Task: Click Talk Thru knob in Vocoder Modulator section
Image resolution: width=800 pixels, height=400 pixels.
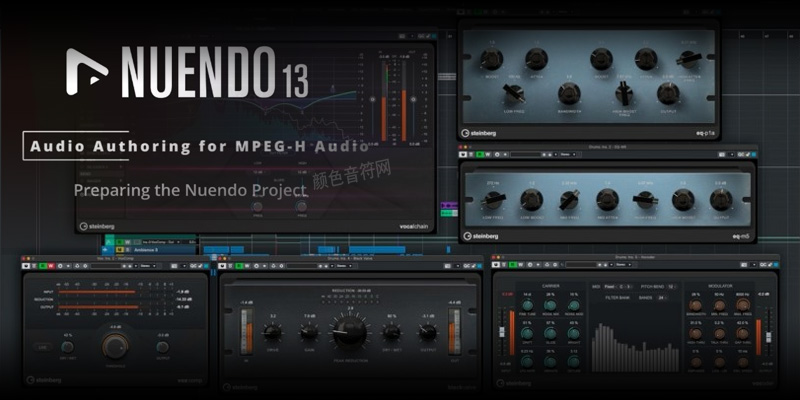Action: coord(719,334)
